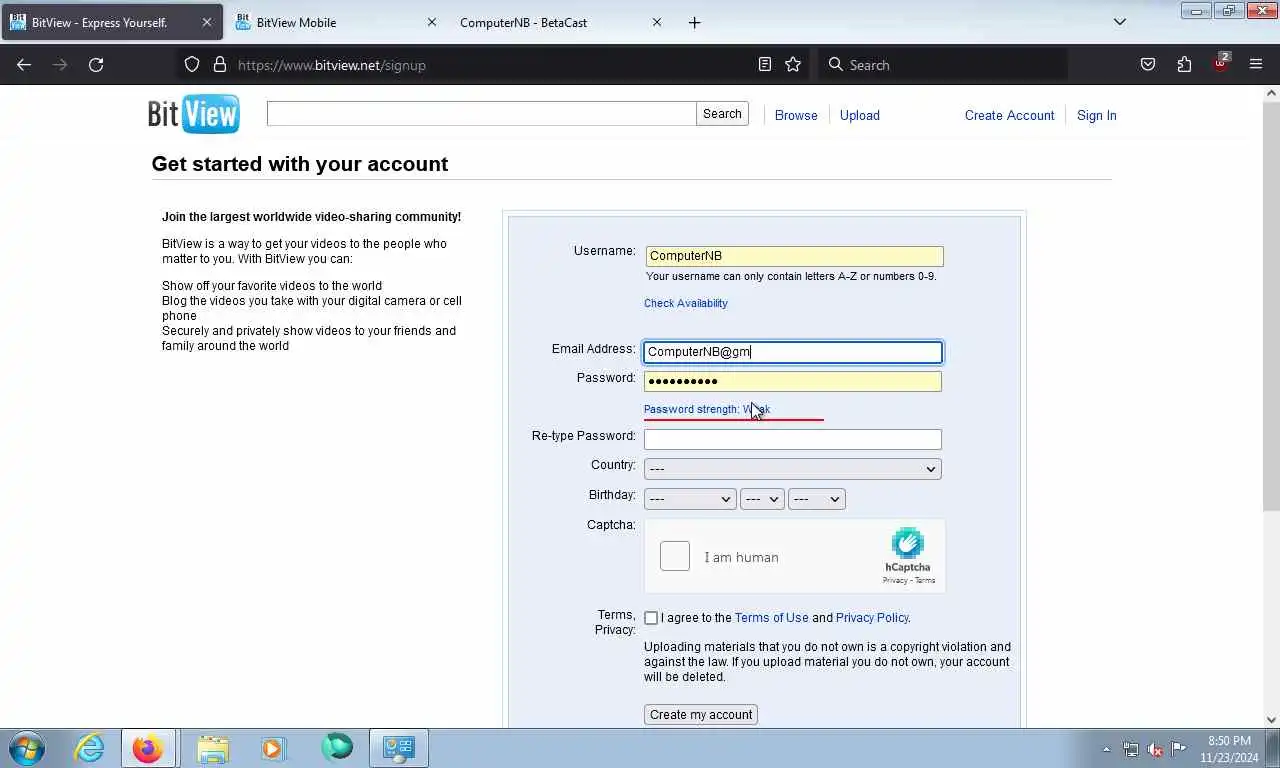Close the BitView Mobile tab

click(x=432, y=22)
